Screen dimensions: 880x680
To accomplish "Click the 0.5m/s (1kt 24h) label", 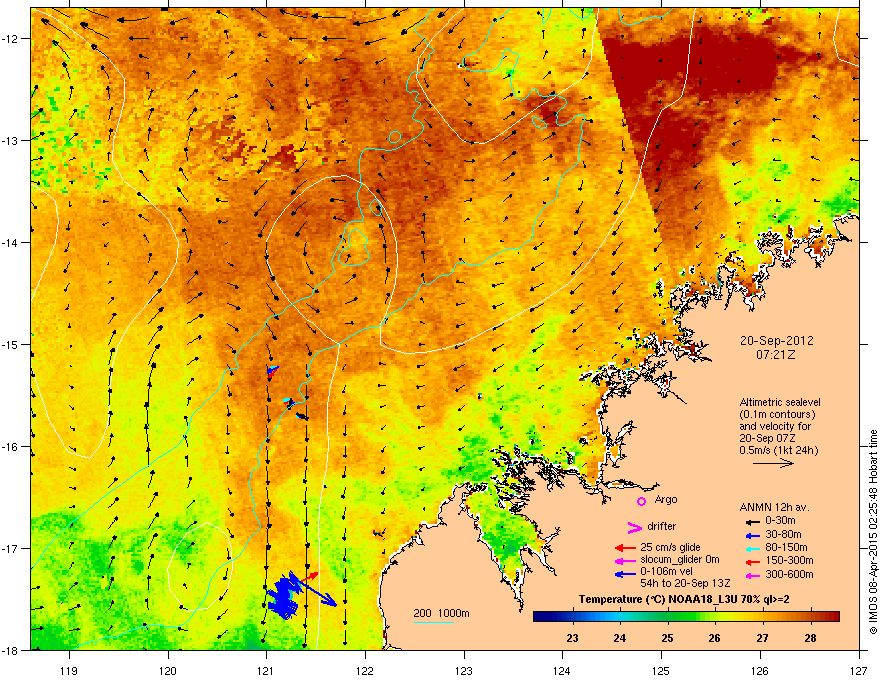I will point(778,450).
